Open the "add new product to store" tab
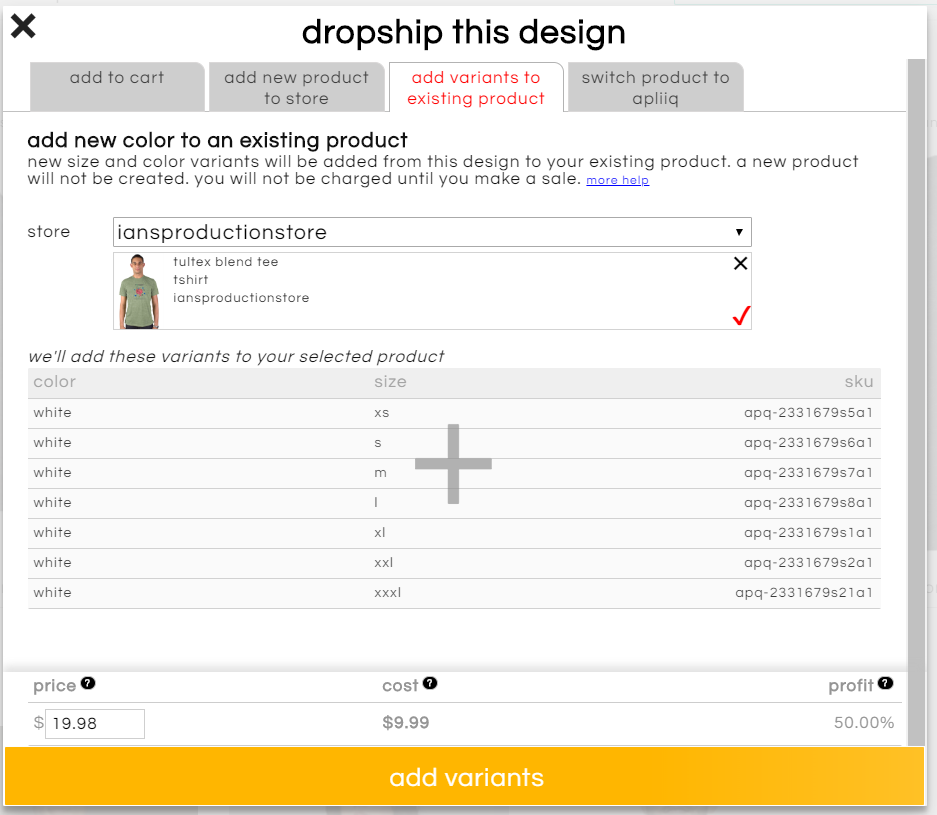Viewport: 937px width, 815px height. (297, 87)
